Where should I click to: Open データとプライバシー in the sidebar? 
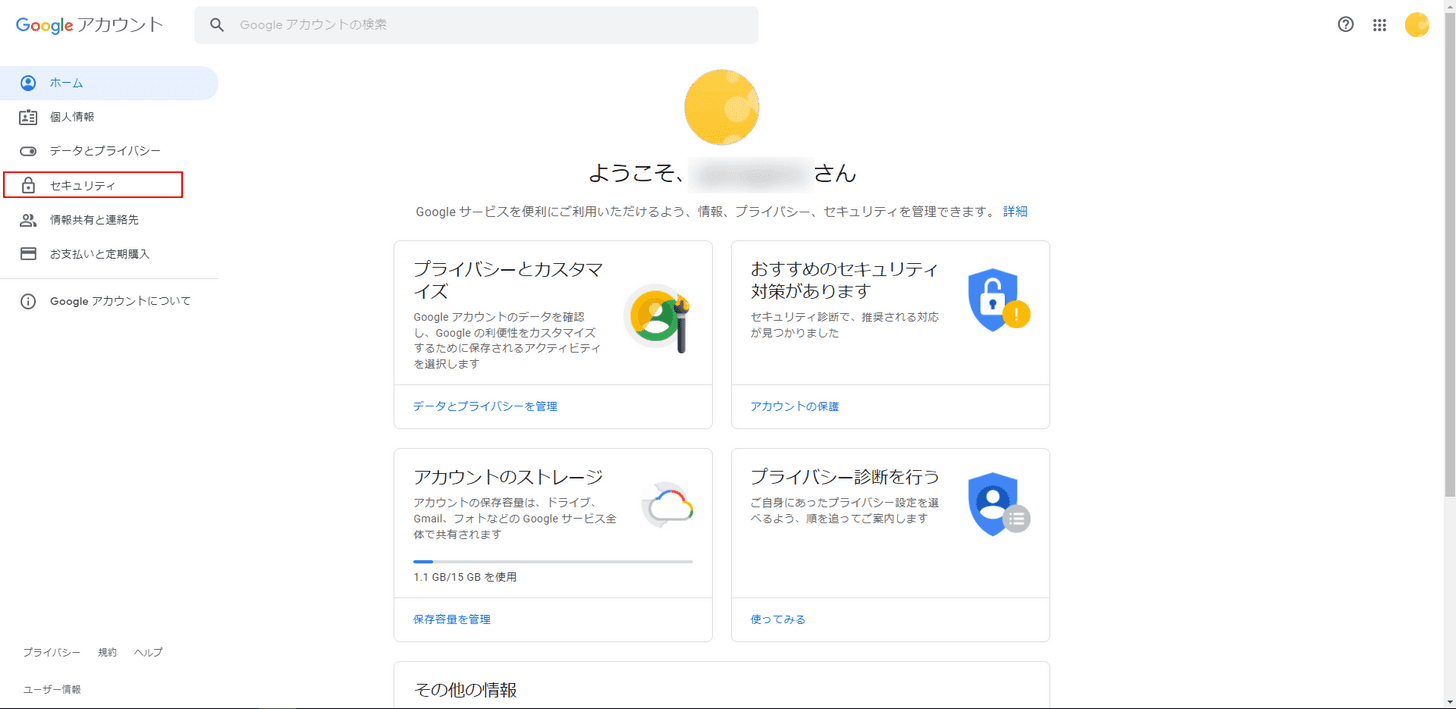(109, 151)
